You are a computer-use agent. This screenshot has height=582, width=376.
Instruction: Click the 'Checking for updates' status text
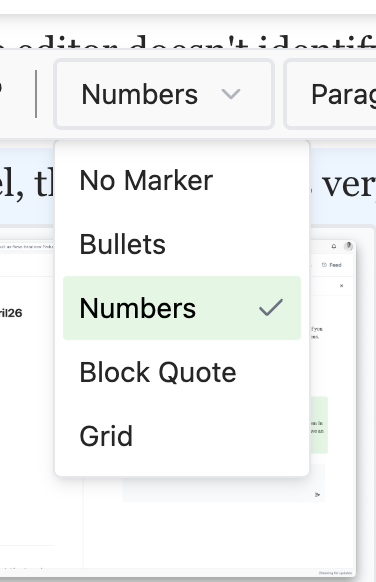[335, 573]
